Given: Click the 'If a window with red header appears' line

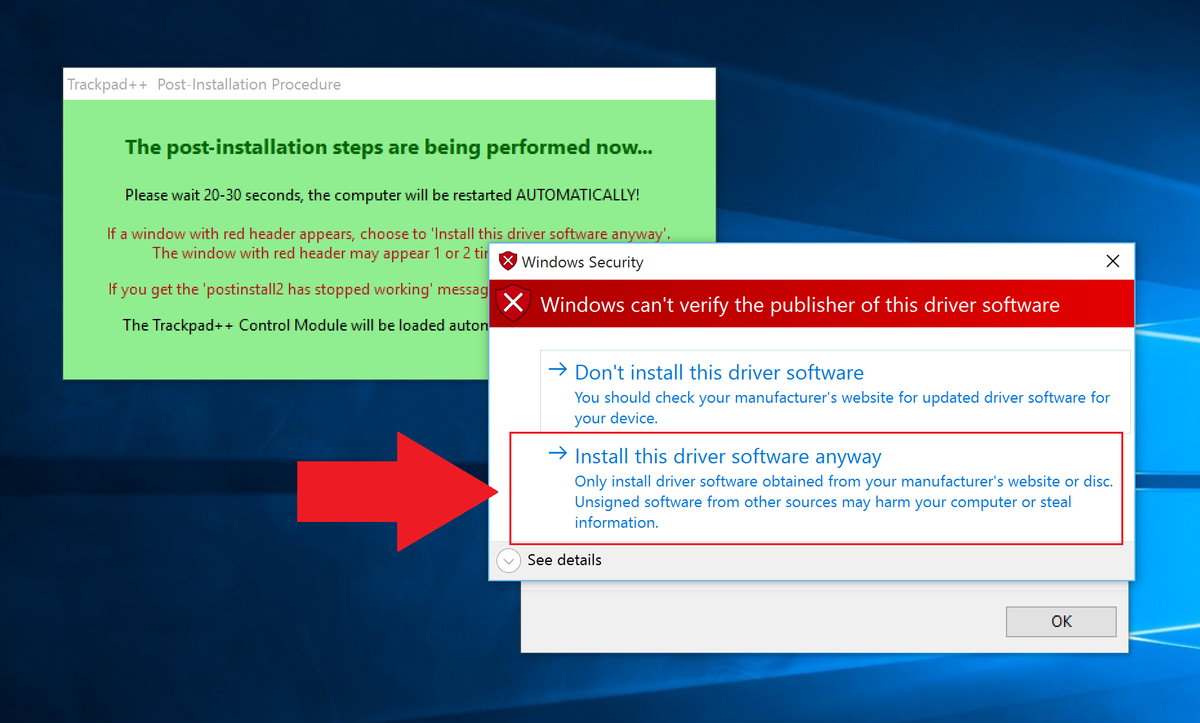Looking at the screenshot, I should pos(389,234).
